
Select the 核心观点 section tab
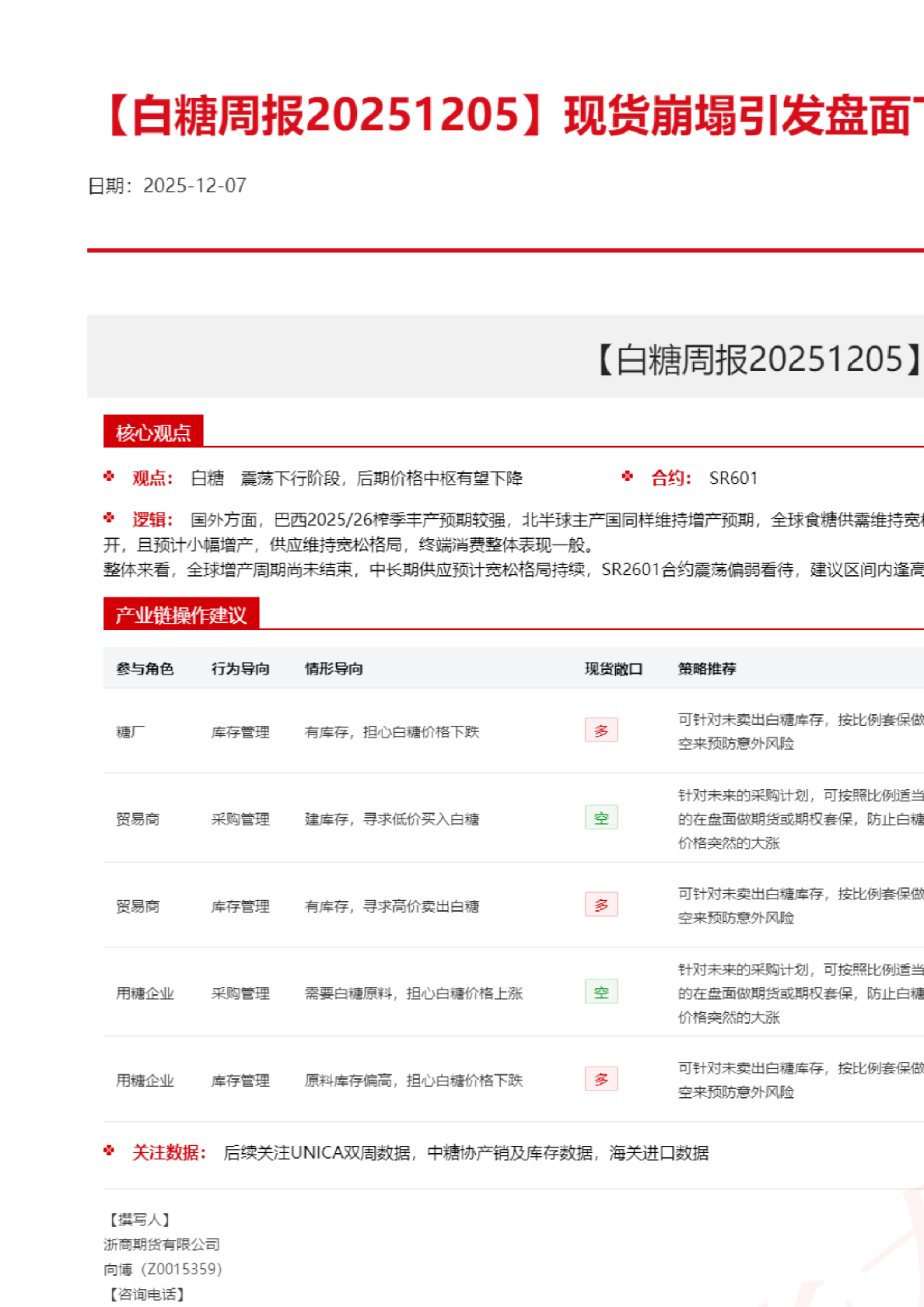click(153, 432)
